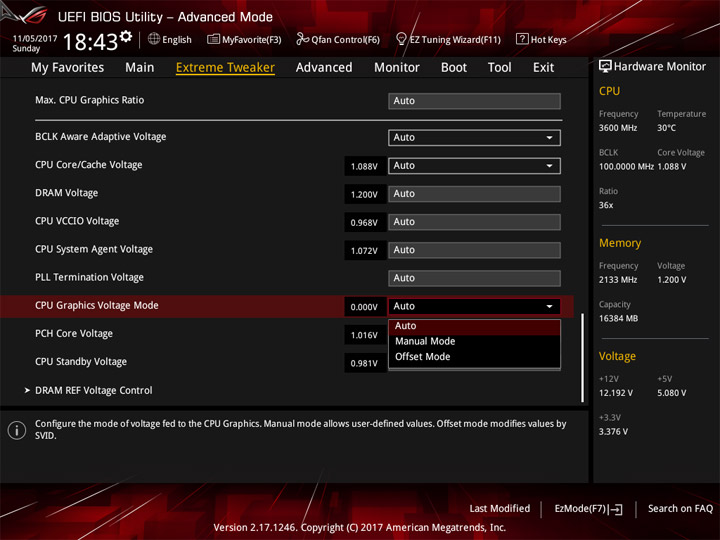Click the Qfan Control fan icon
Viewport: 720px width, 540px height.
[302, 39]
